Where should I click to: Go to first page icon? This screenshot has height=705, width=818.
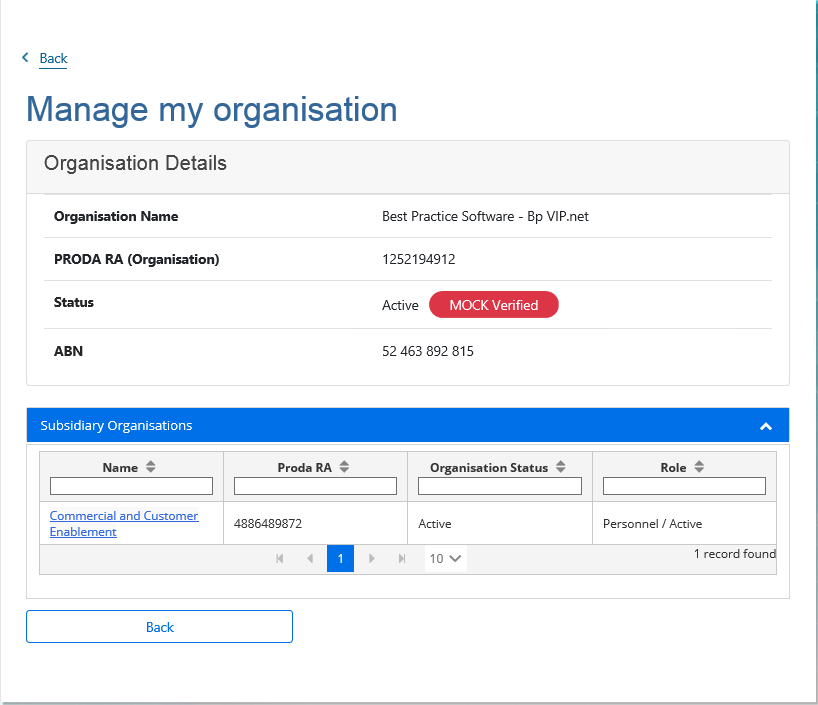tap(280, 558)
